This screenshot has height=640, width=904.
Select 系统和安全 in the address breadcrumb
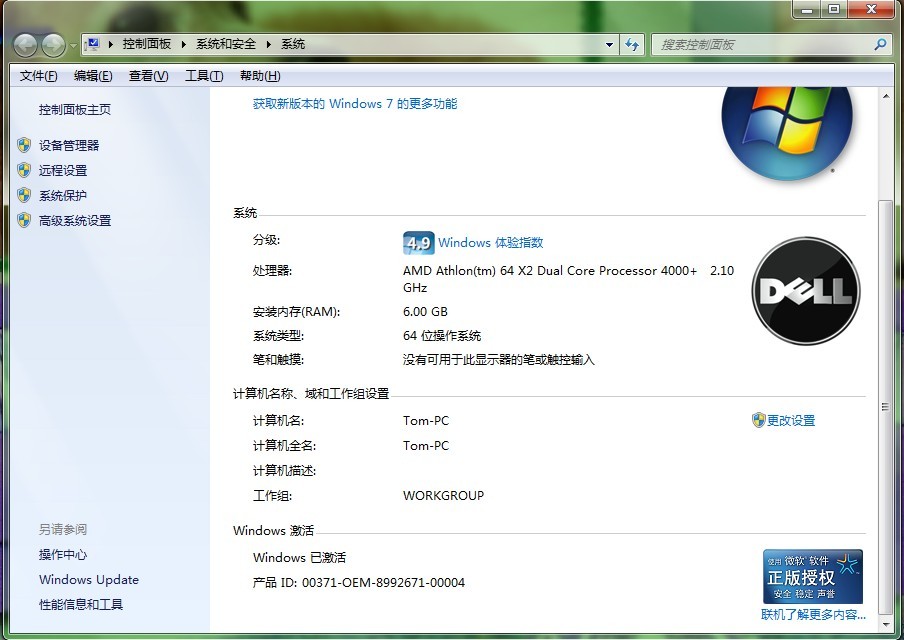(x=225, y=44)
